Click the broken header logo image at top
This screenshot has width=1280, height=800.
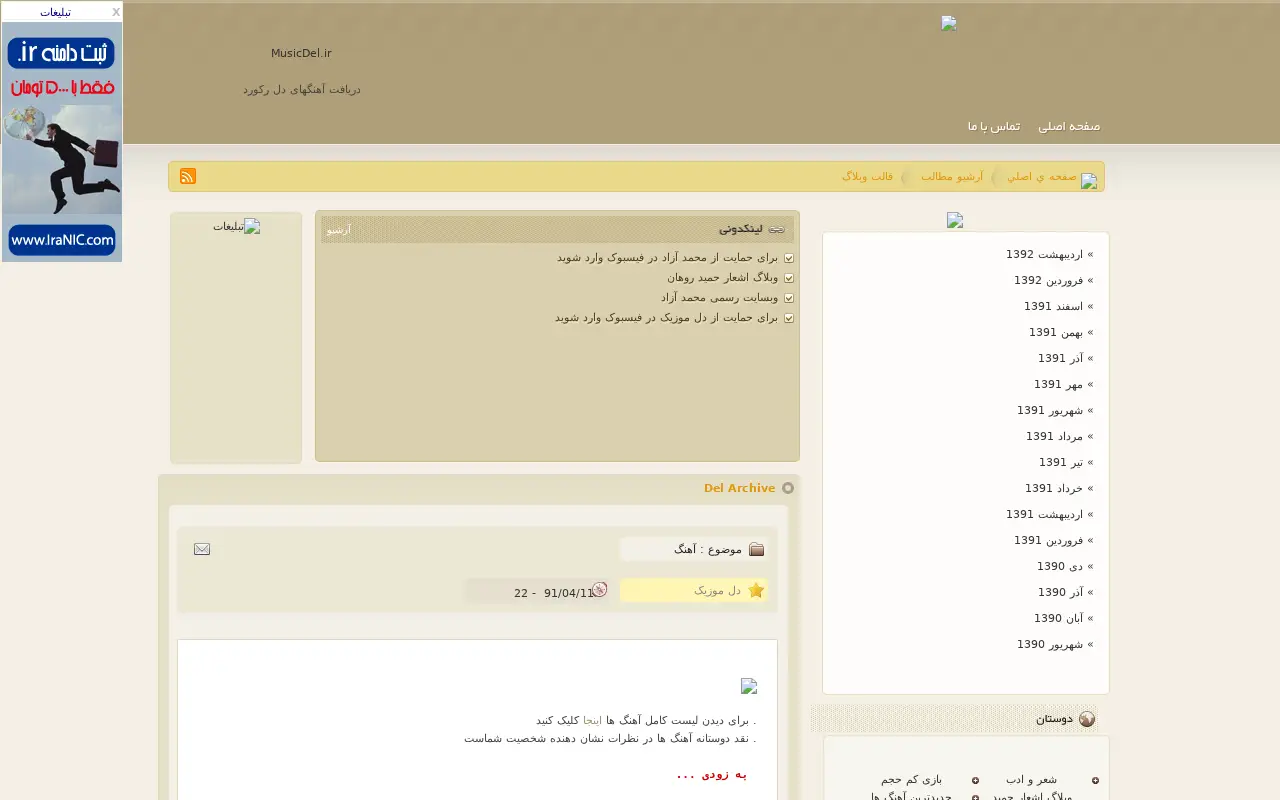coord(949,24)
